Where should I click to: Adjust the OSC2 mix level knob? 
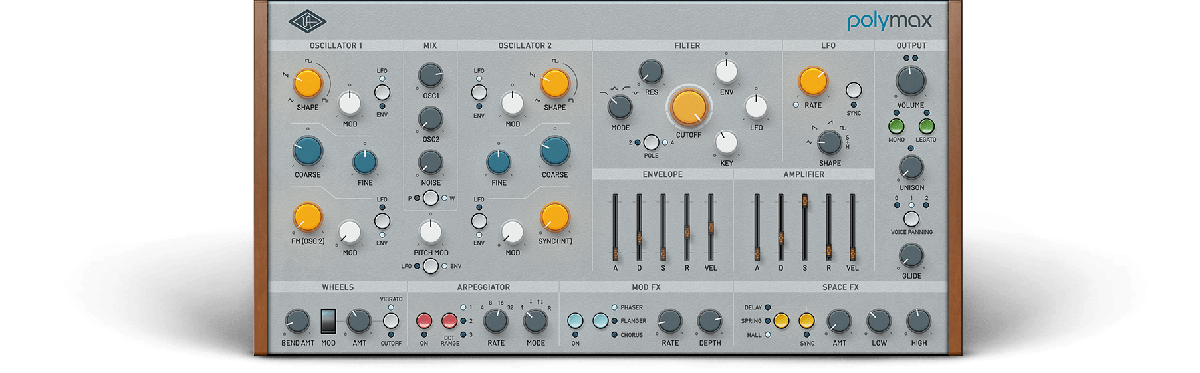point(431,120)
